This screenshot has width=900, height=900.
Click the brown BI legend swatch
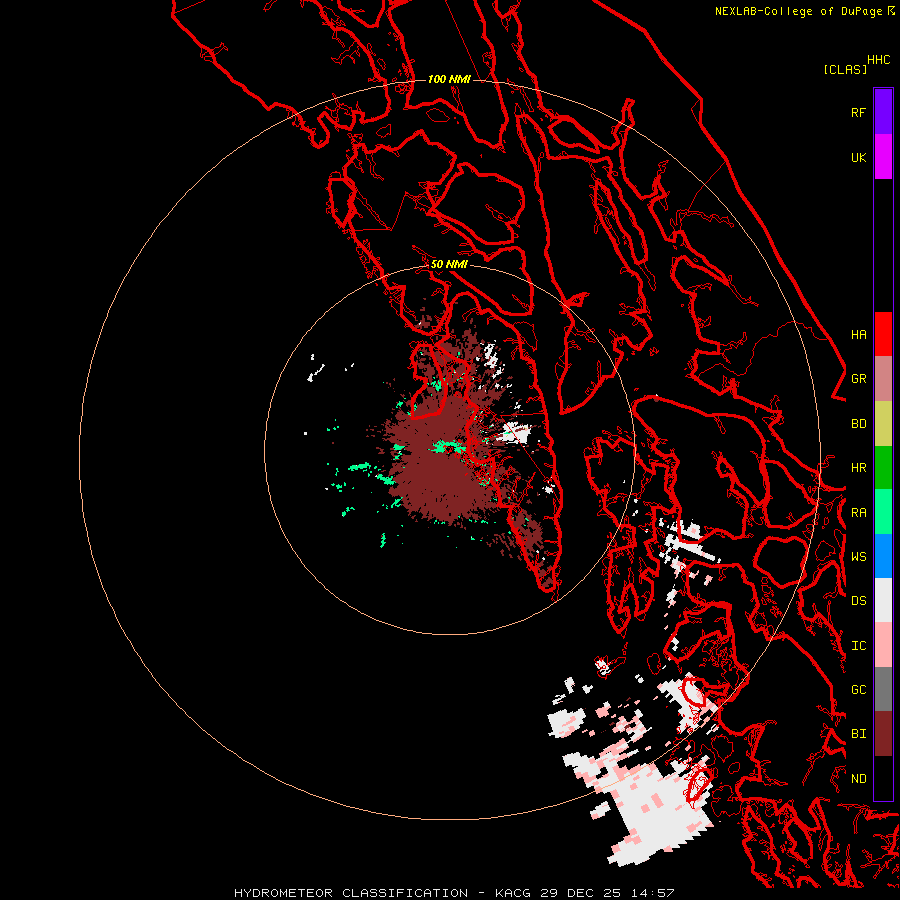click(x=883, y=734)
